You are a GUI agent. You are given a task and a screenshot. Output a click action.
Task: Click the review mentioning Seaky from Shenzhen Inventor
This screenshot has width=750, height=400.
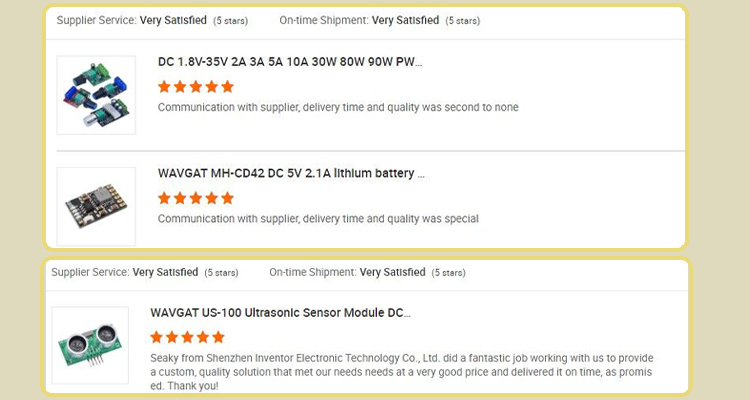coord(400,371)
